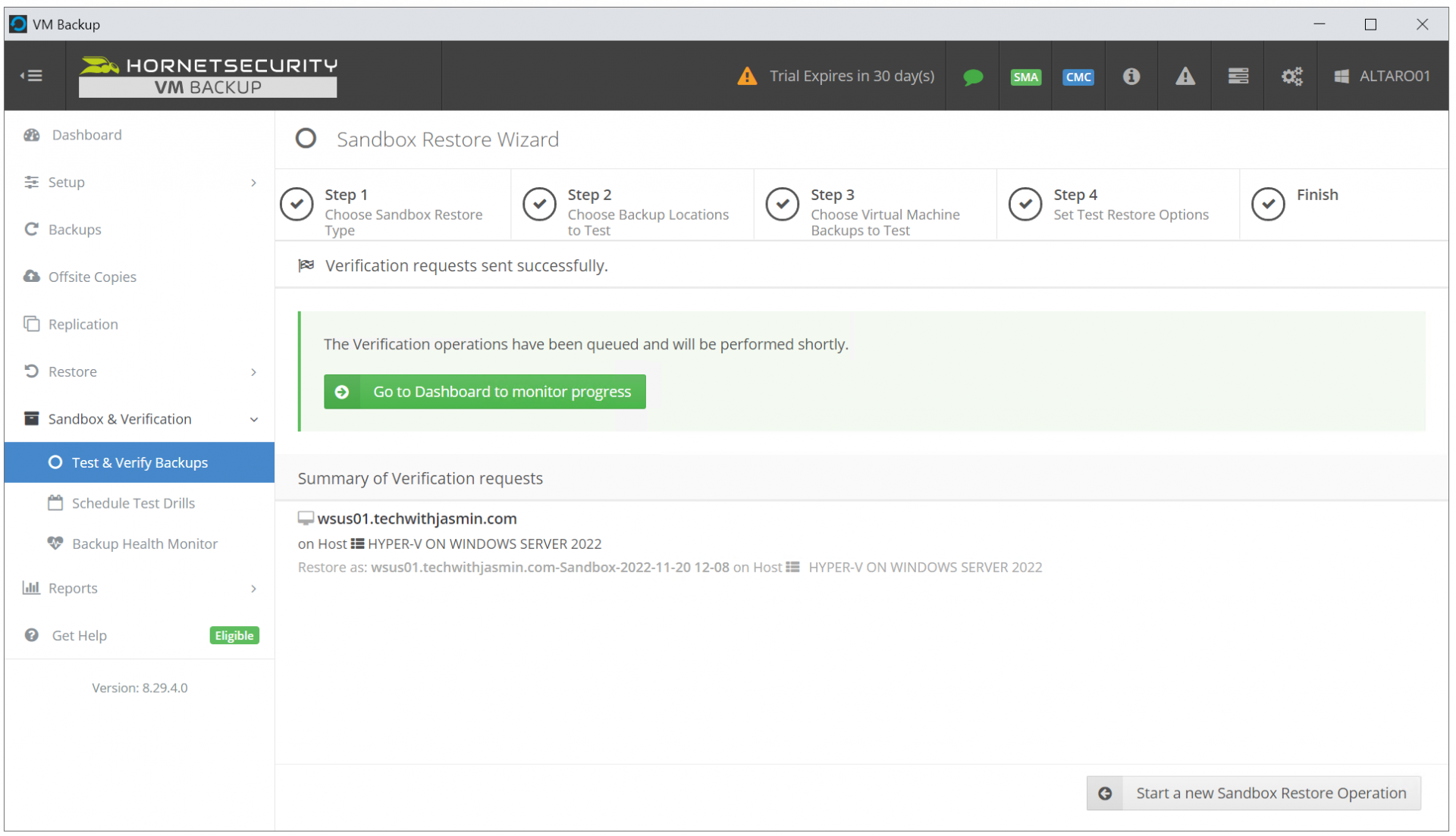
Task: Click Go to Dashboard to monitor progress
Action: [x=485, y=391]
